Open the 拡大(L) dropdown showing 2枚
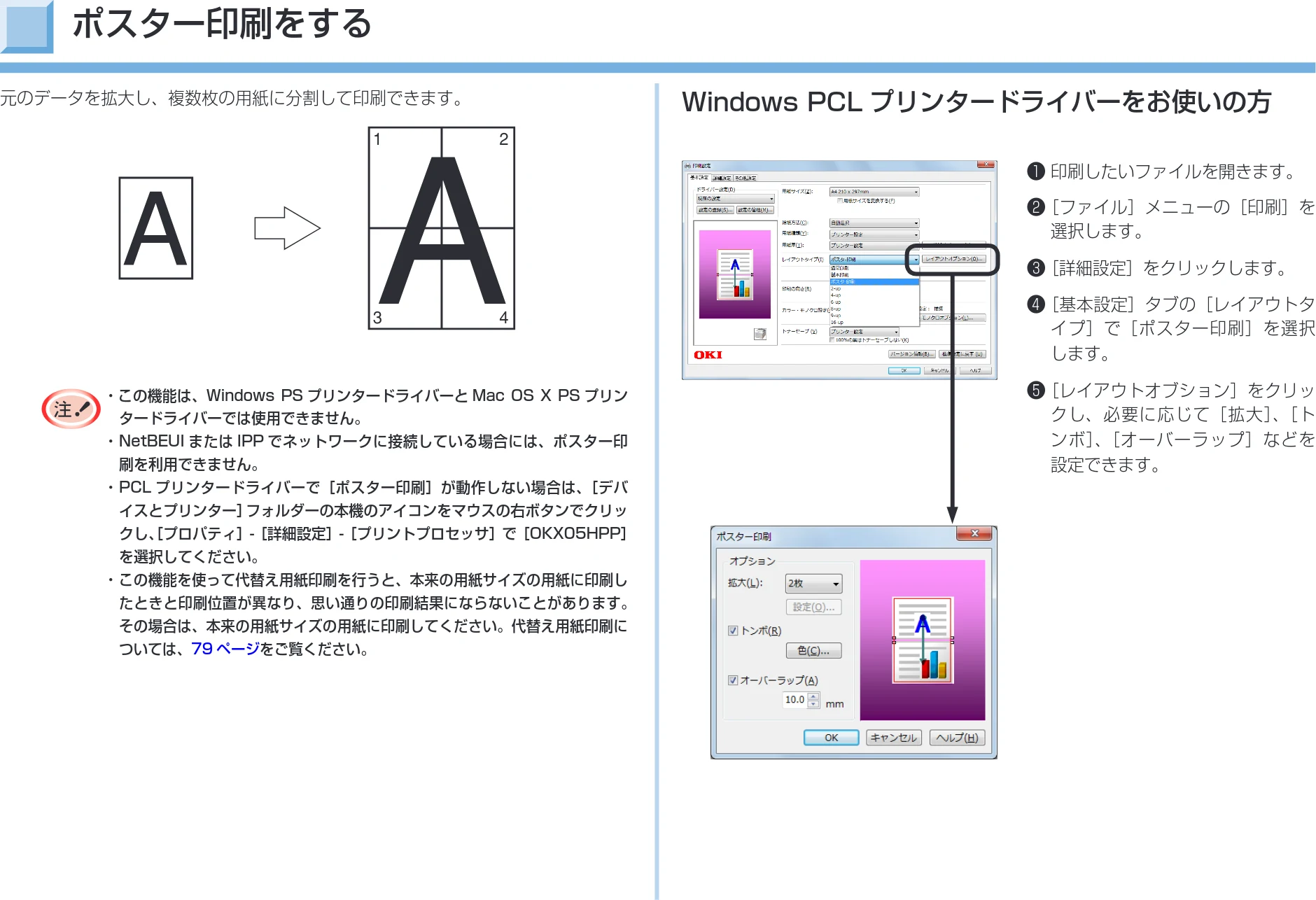This screenshot has width=1316, height=900. click(x=814, y=584)
